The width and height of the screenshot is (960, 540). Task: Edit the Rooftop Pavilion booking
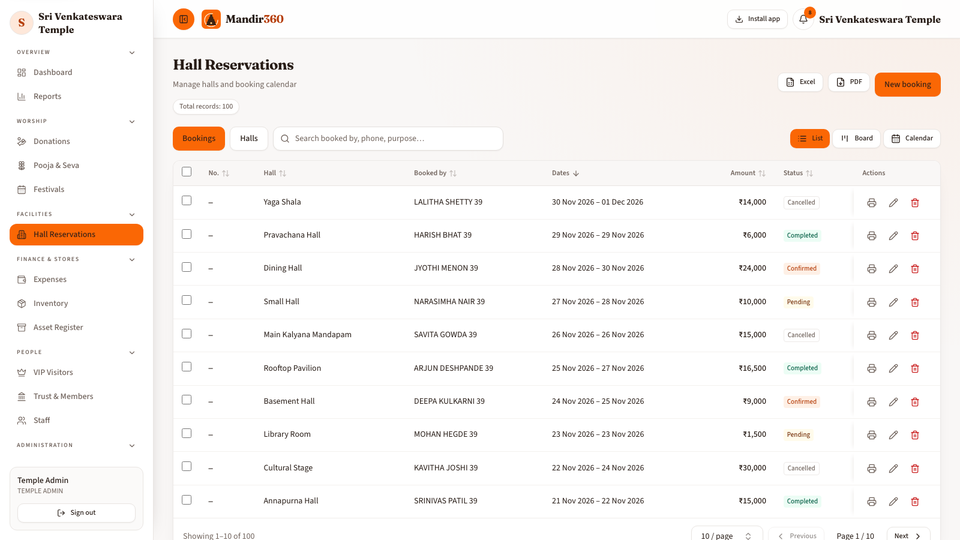coord(893,369)
